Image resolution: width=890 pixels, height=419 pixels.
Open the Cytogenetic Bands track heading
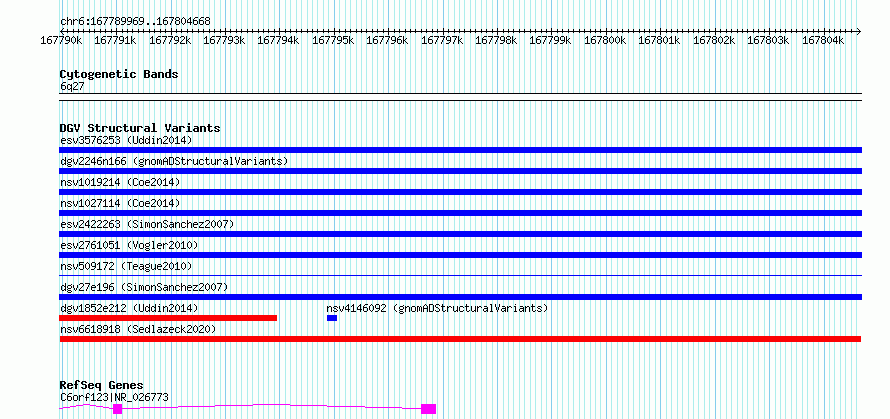[119, 74]
